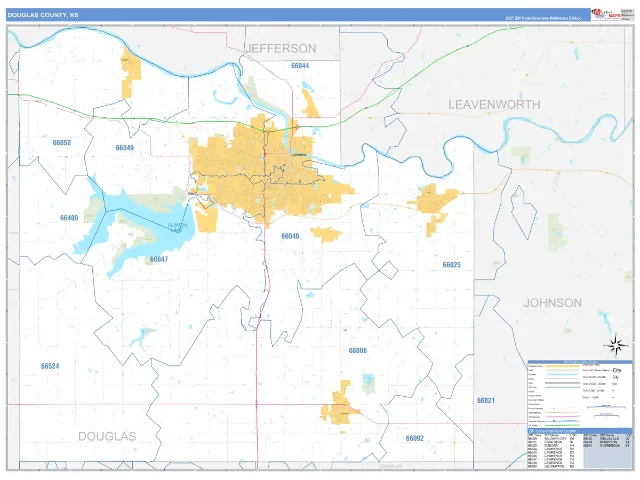This screenshot has height=480, width=640.
Task: Click ZIP code label 66021
Action: (486, 400)
